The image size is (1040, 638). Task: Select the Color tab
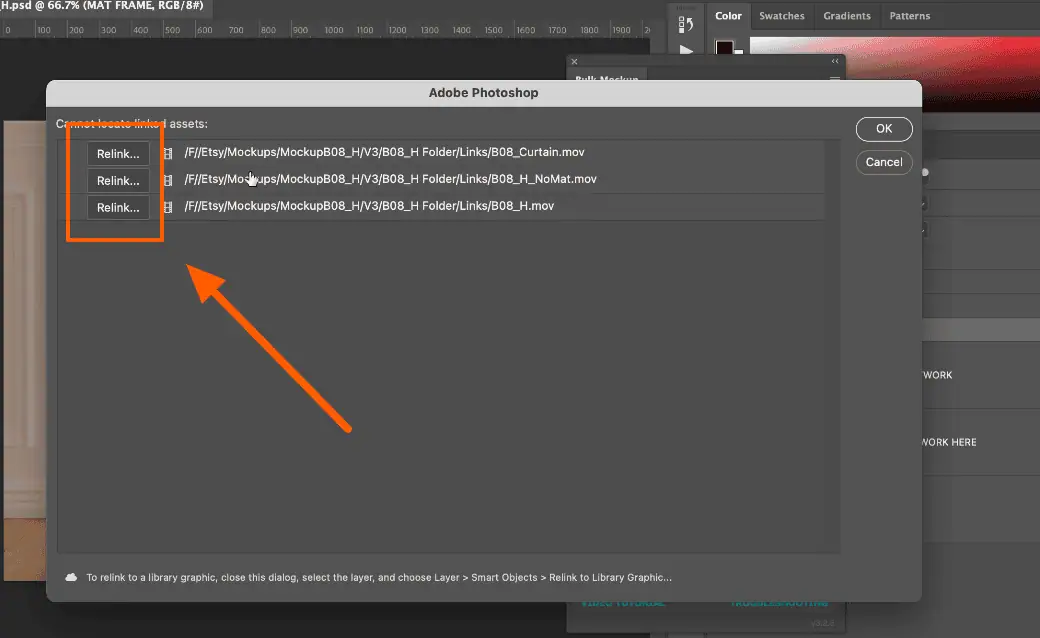coord(728,16)
